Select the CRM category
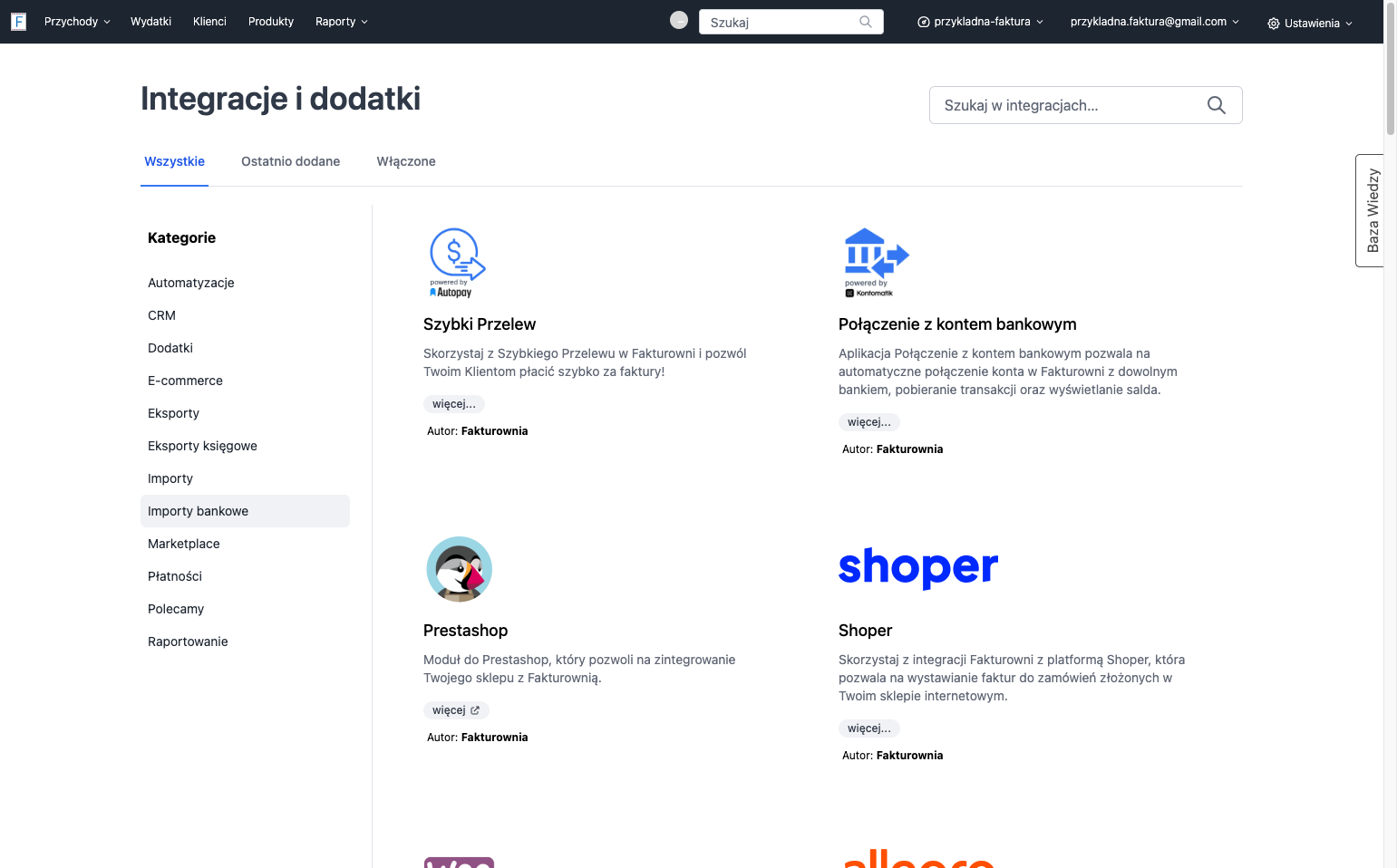The height and width of the screenshot is (868, 1397). point(245,315)
